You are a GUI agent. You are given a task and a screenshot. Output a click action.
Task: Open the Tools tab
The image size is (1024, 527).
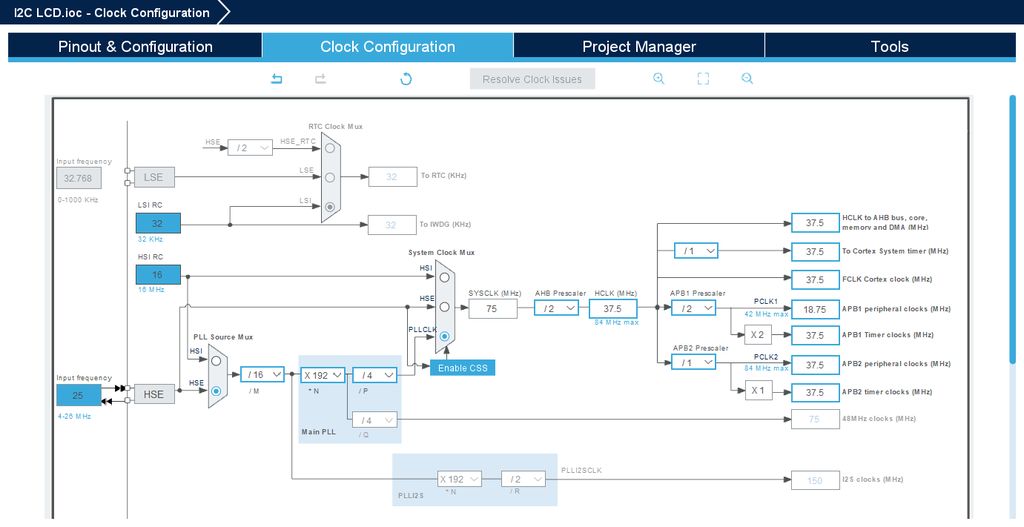point(889,46)
